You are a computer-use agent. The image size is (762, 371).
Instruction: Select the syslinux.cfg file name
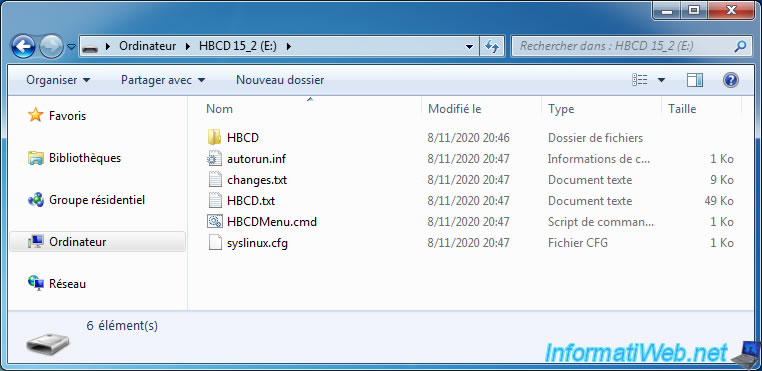[257, 243]
